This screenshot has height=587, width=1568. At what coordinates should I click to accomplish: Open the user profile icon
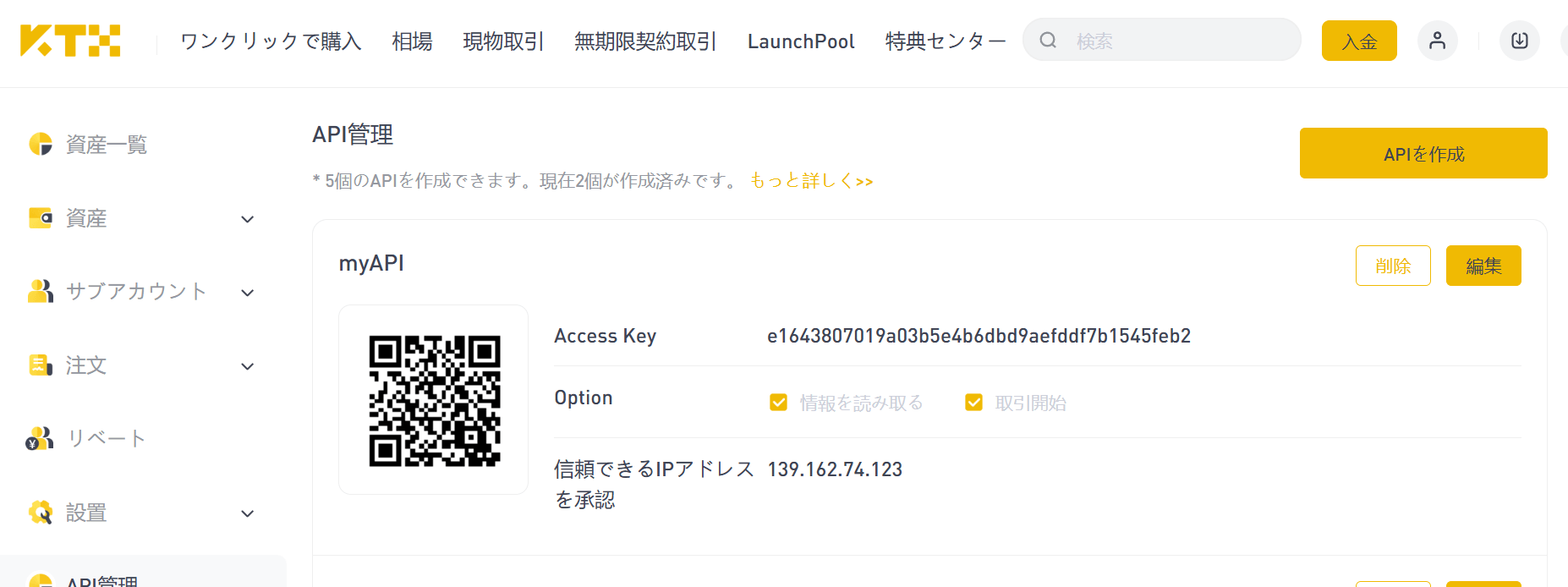(x=1437, y=41)
